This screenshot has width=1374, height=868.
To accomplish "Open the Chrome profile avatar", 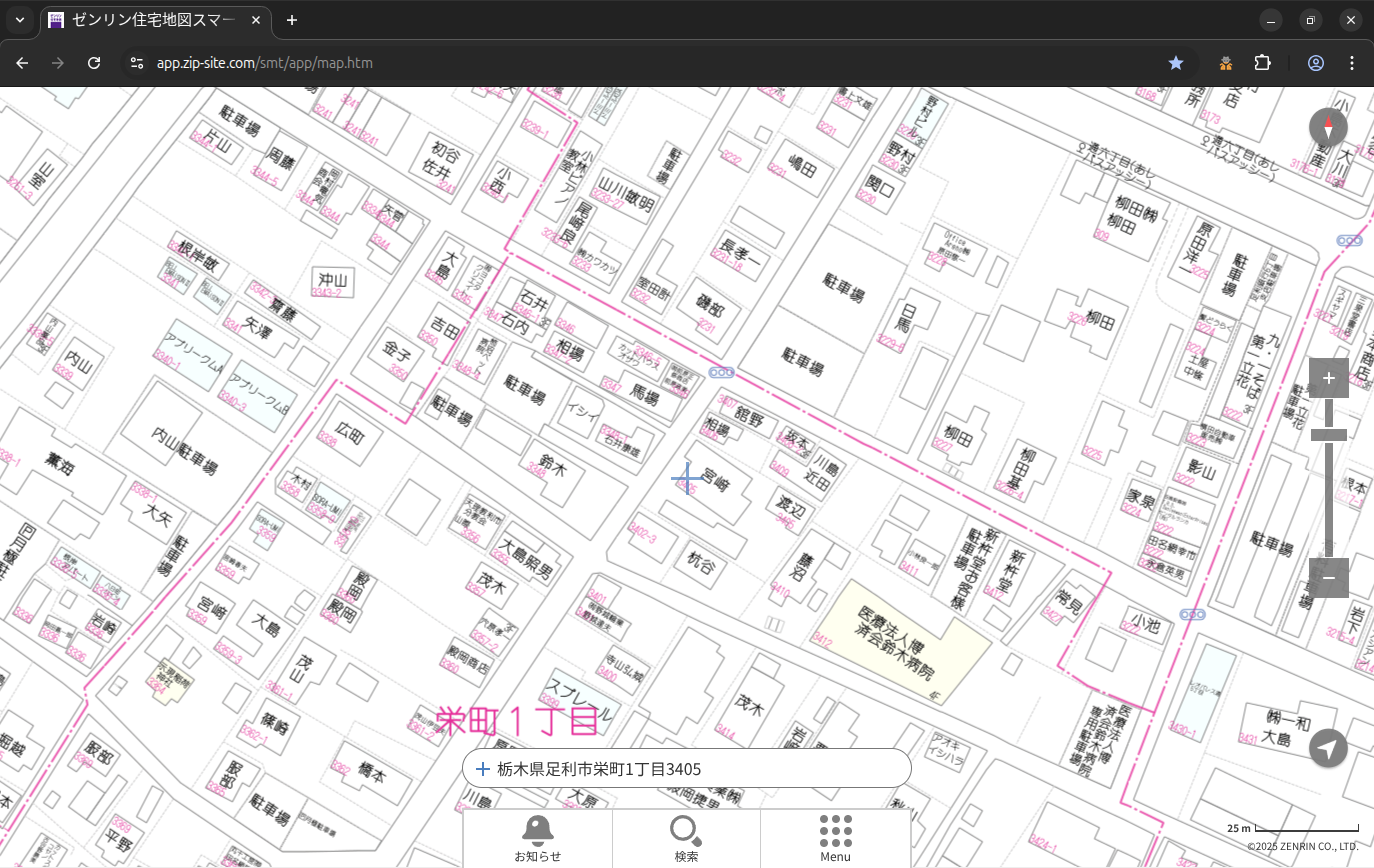I will pyautogui.click(x=1315, y=63).
